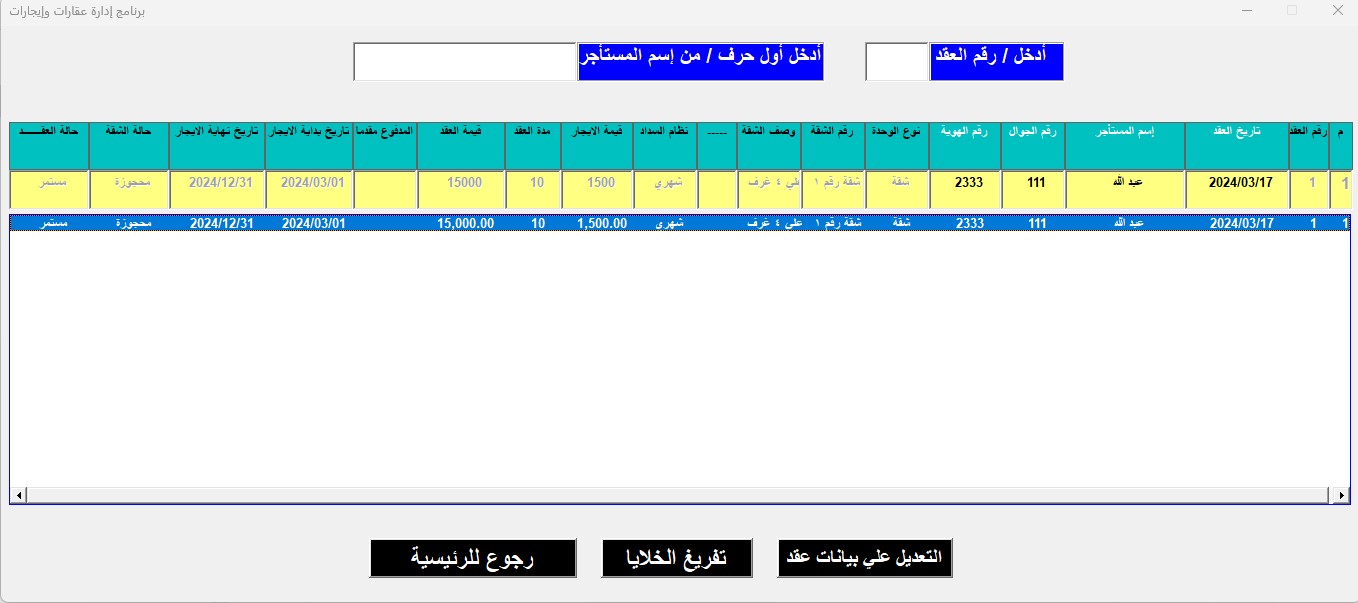This screenshot has width=1358, height=603.
Task: Click the contract number input box
Action: (897, 62)
